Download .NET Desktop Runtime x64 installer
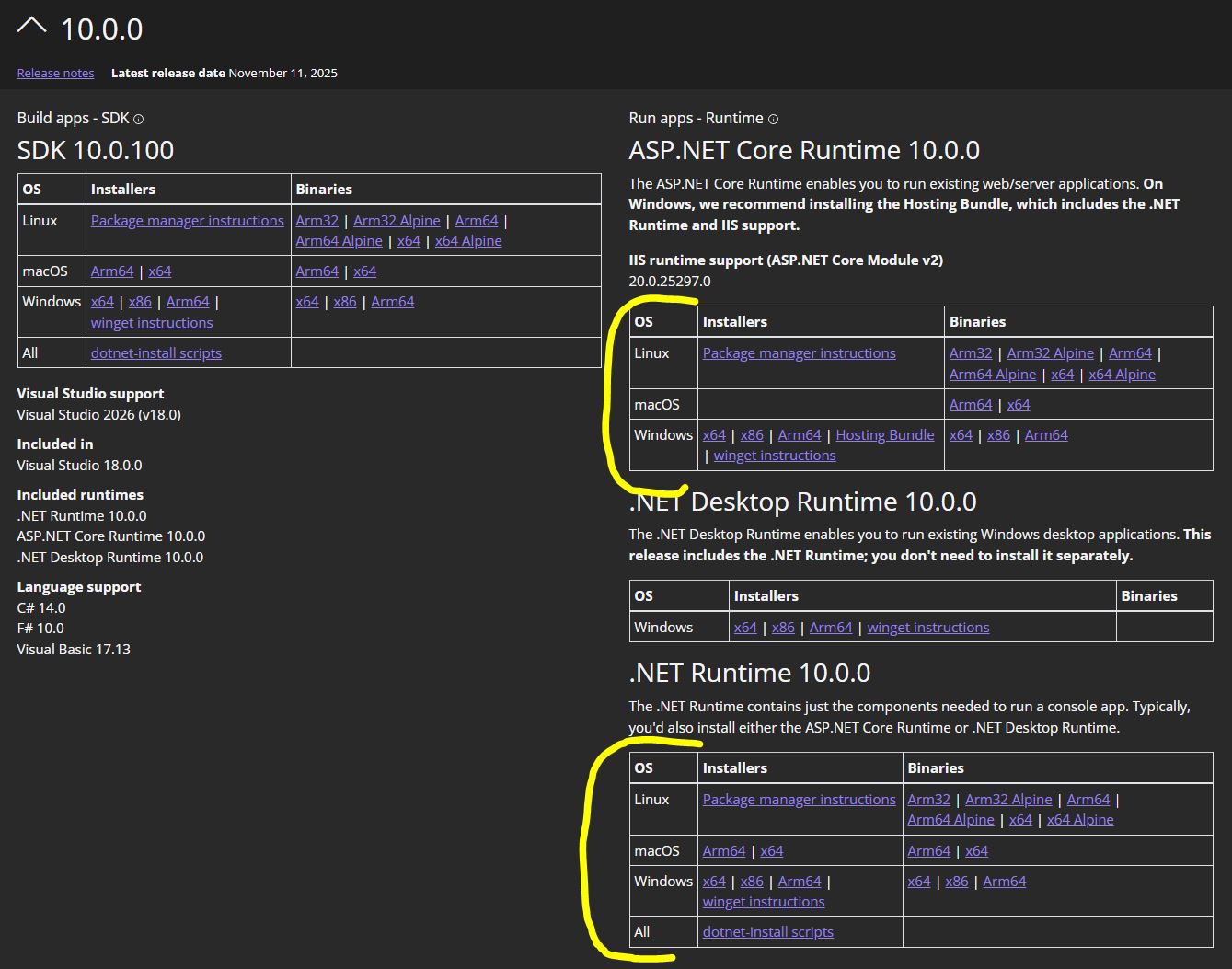Screen dimensions: 1232x969 [745, 628]
